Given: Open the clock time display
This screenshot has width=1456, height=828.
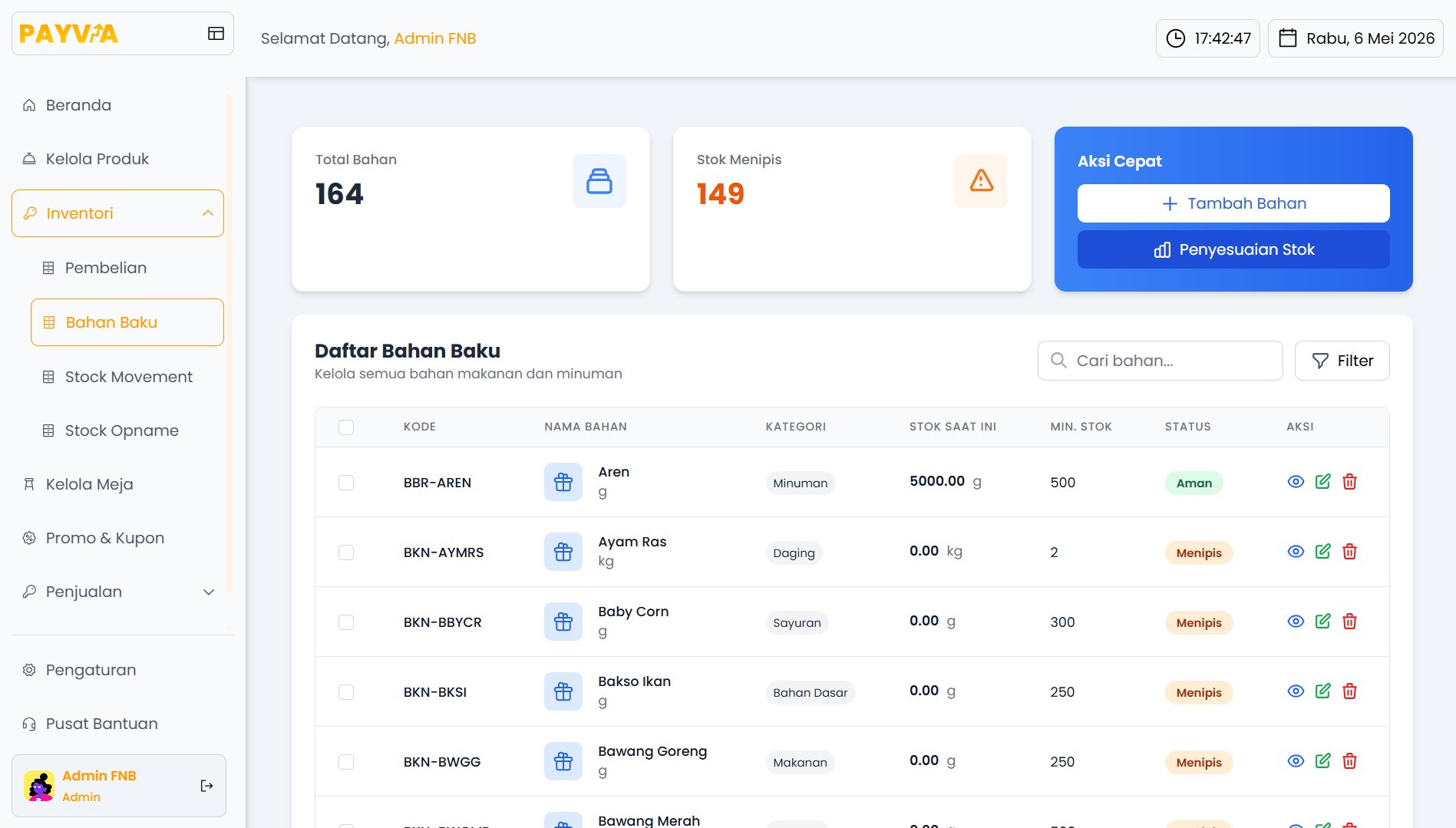Looking at the screenshot, I should point(1208,38).
